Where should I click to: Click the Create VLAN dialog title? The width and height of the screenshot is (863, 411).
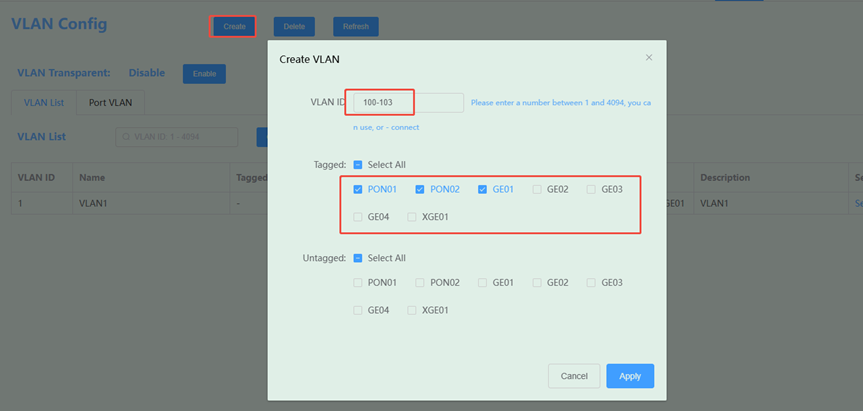click(309, 59)
